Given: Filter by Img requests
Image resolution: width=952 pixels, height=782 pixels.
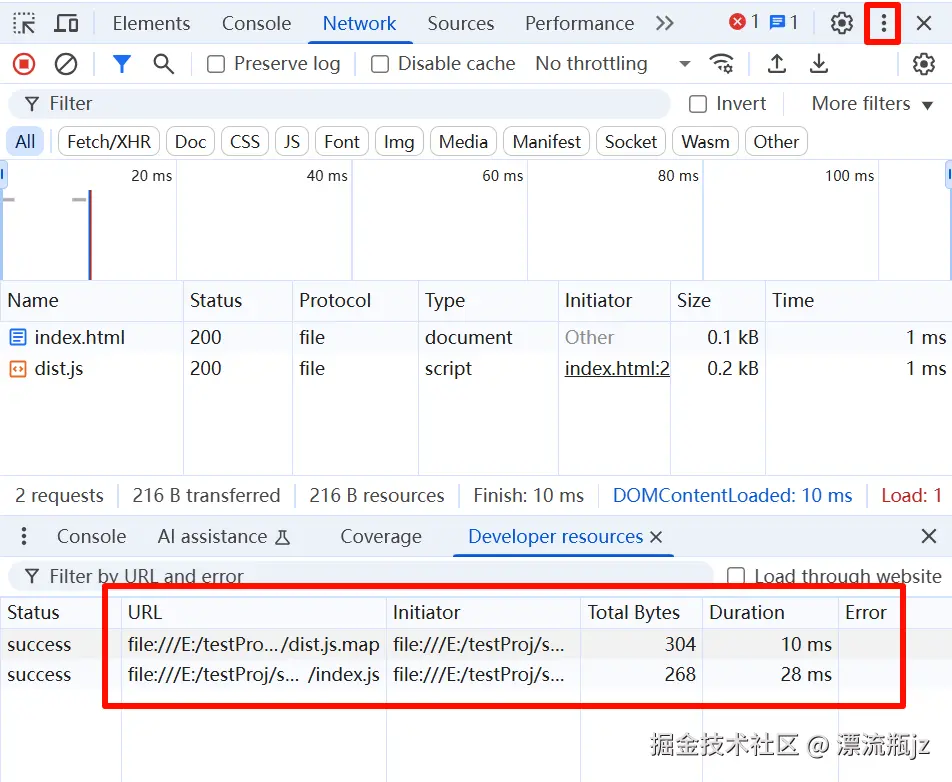Looking at the screenshot, I should click(x=399, y=141).
